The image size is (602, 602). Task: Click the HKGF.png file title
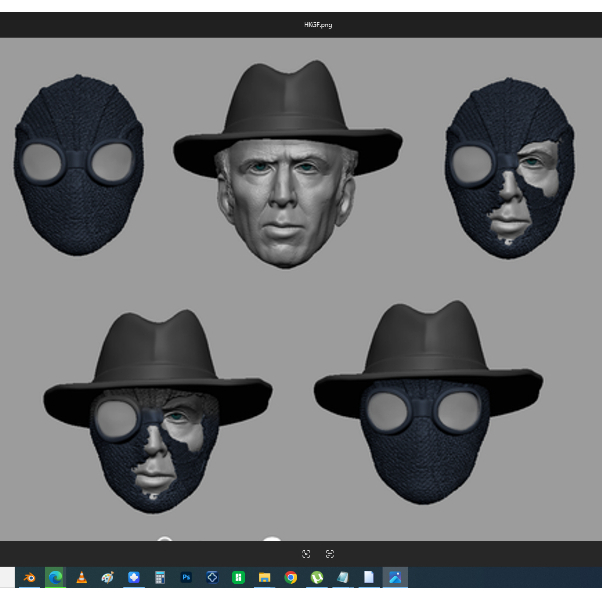318,25
